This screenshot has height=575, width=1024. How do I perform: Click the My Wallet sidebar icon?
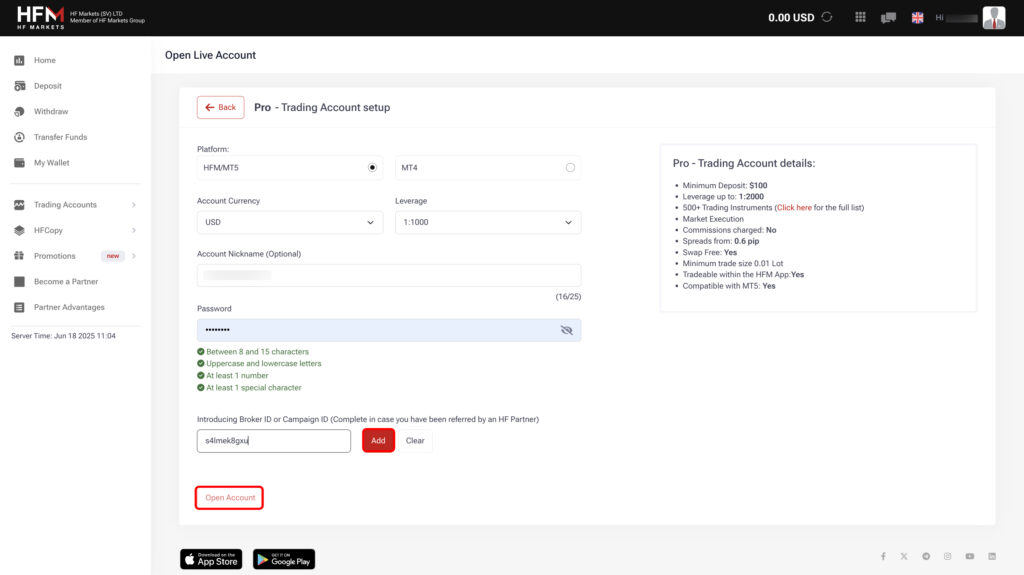click(x=20, y=163)
